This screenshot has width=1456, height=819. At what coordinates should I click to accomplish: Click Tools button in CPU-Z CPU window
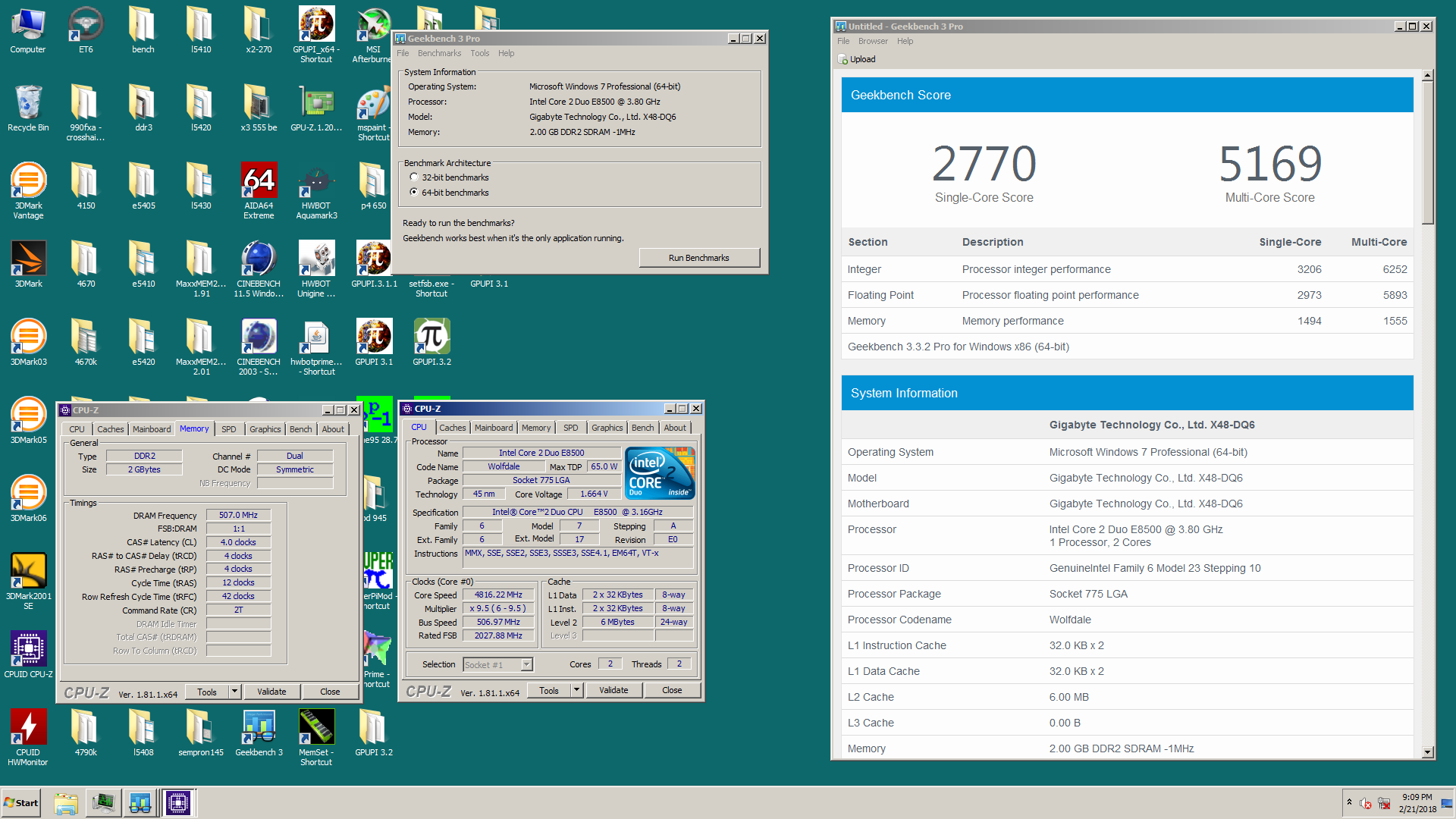click(549, 690)
